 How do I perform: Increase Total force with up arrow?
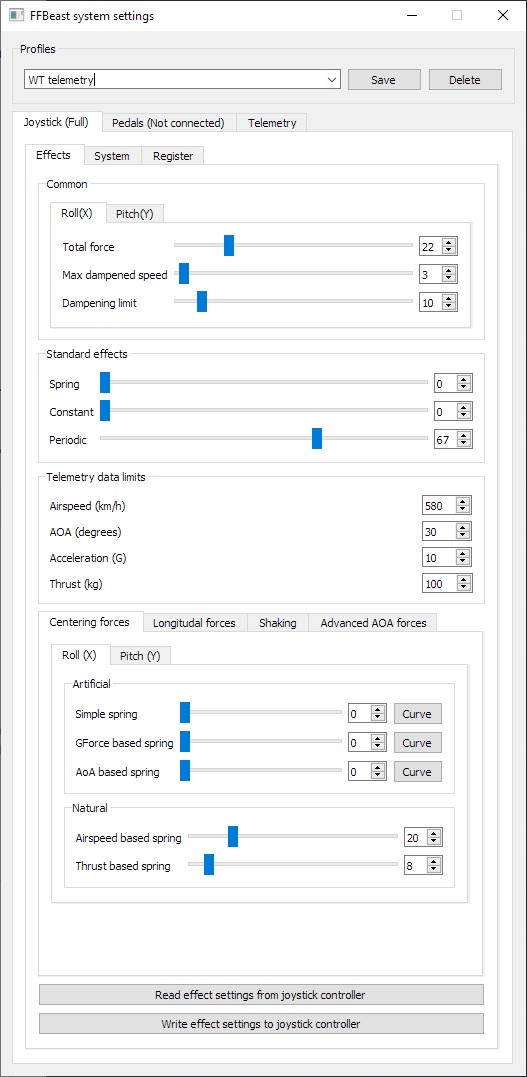(449, 242)
